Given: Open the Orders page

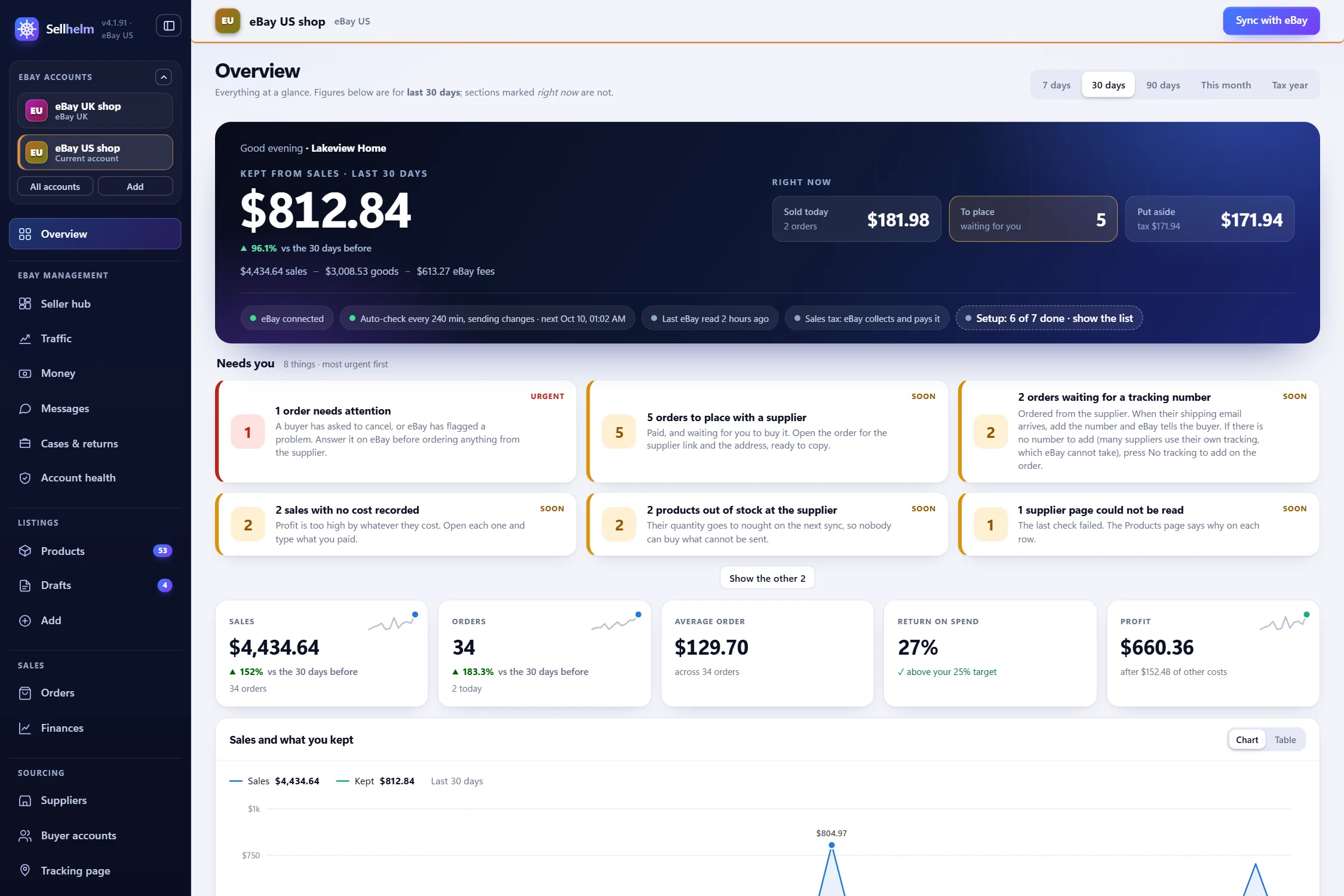Looking at the screenshot, I should (95, 693).
